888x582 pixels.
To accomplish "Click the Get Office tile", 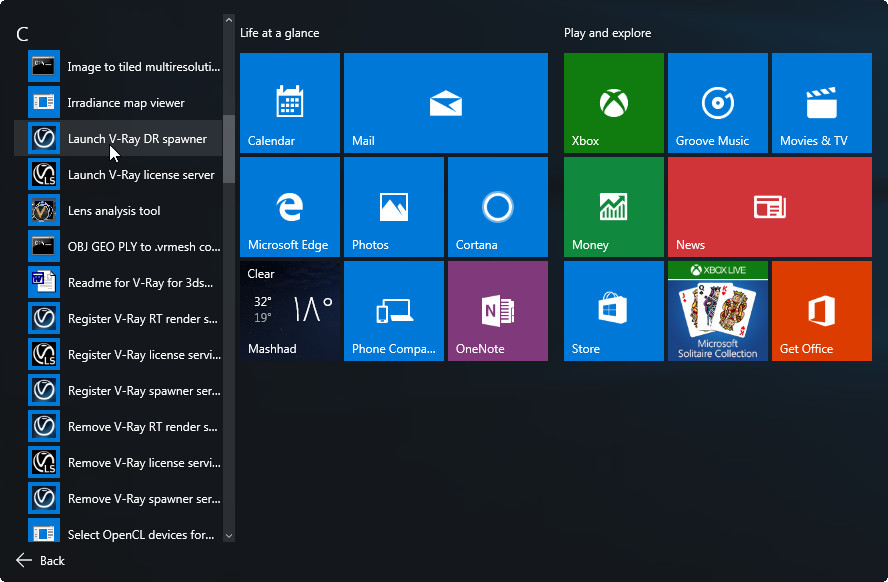I will point(822,311).
